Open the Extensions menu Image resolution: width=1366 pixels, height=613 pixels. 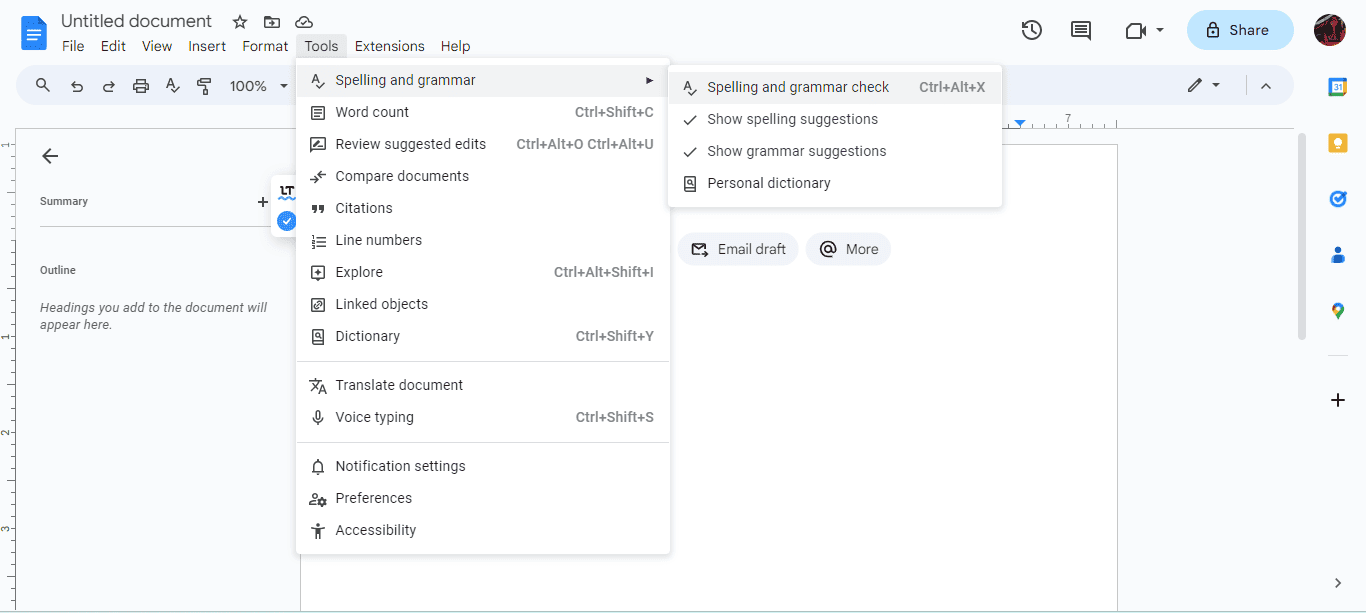click(x=389, y=46)
